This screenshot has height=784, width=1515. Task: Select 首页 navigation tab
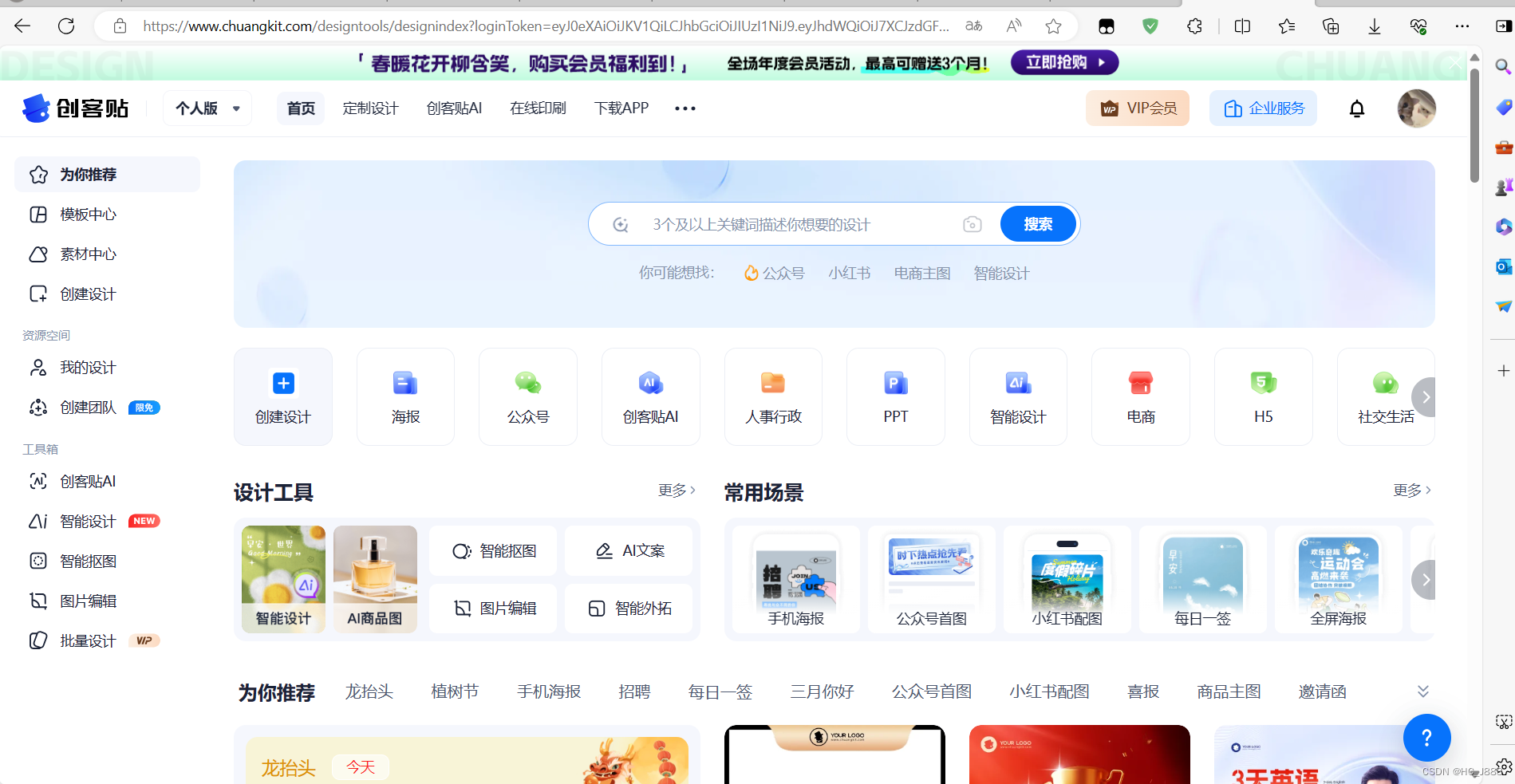click(301, 108)
